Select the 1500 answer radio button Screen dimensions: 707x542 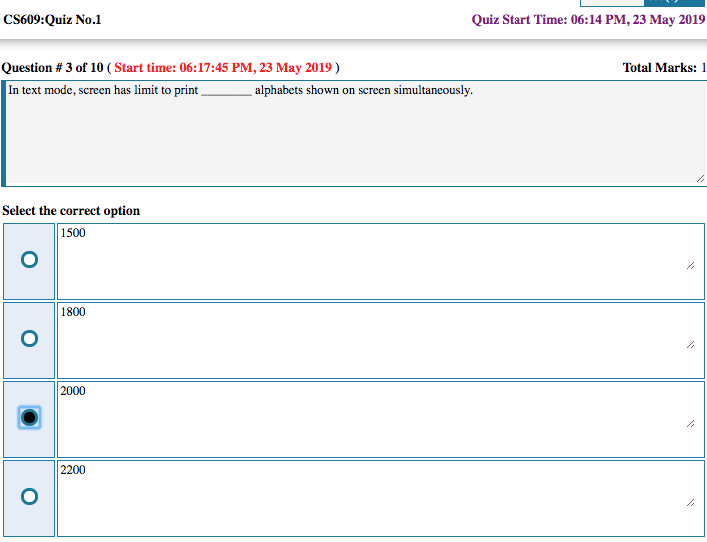coord(29,260)
